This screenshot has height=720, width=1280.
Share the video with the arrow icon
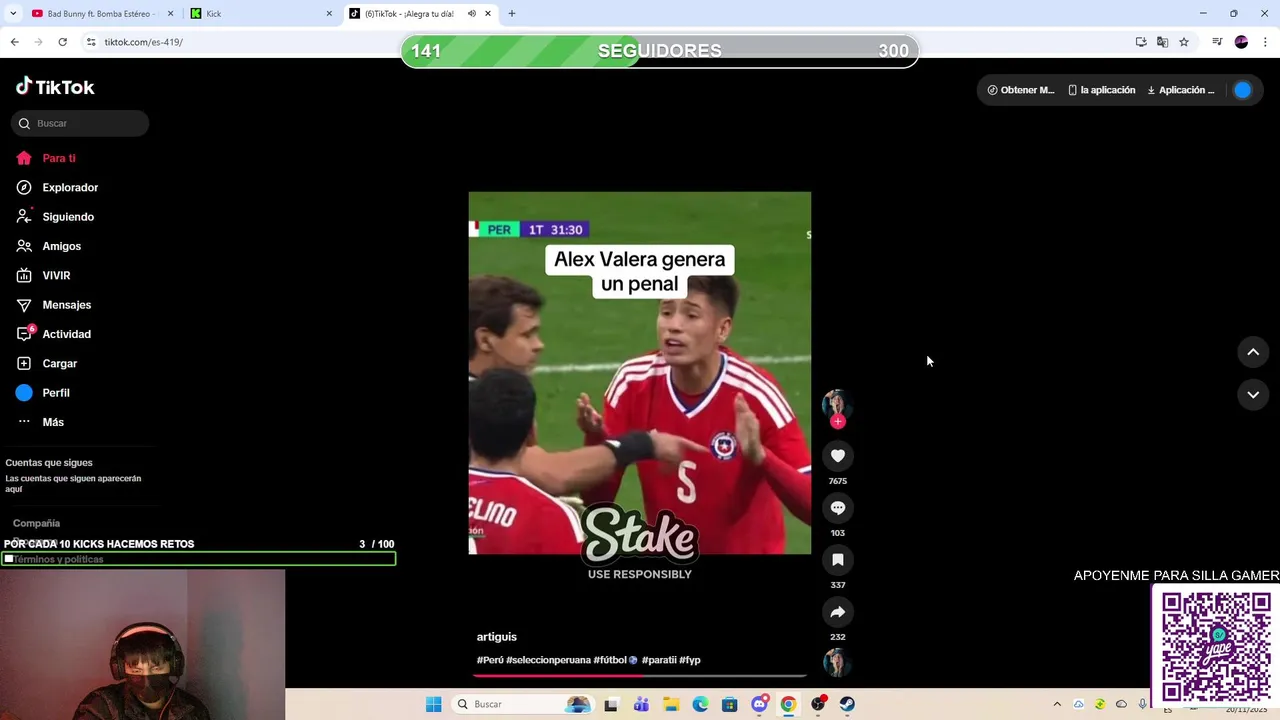pos(838,612)
